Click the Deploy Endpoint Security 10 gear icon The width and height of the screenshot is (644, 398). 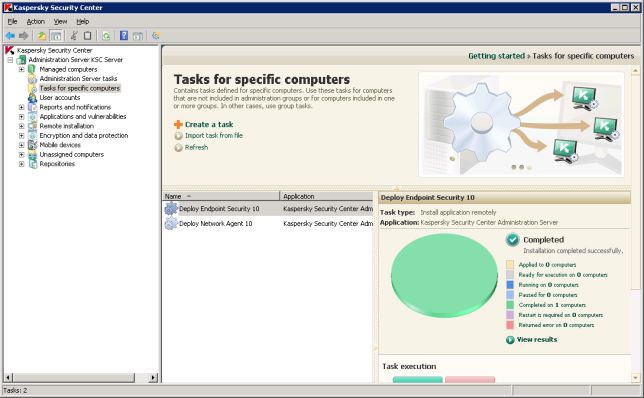click(x=171, y=209)
